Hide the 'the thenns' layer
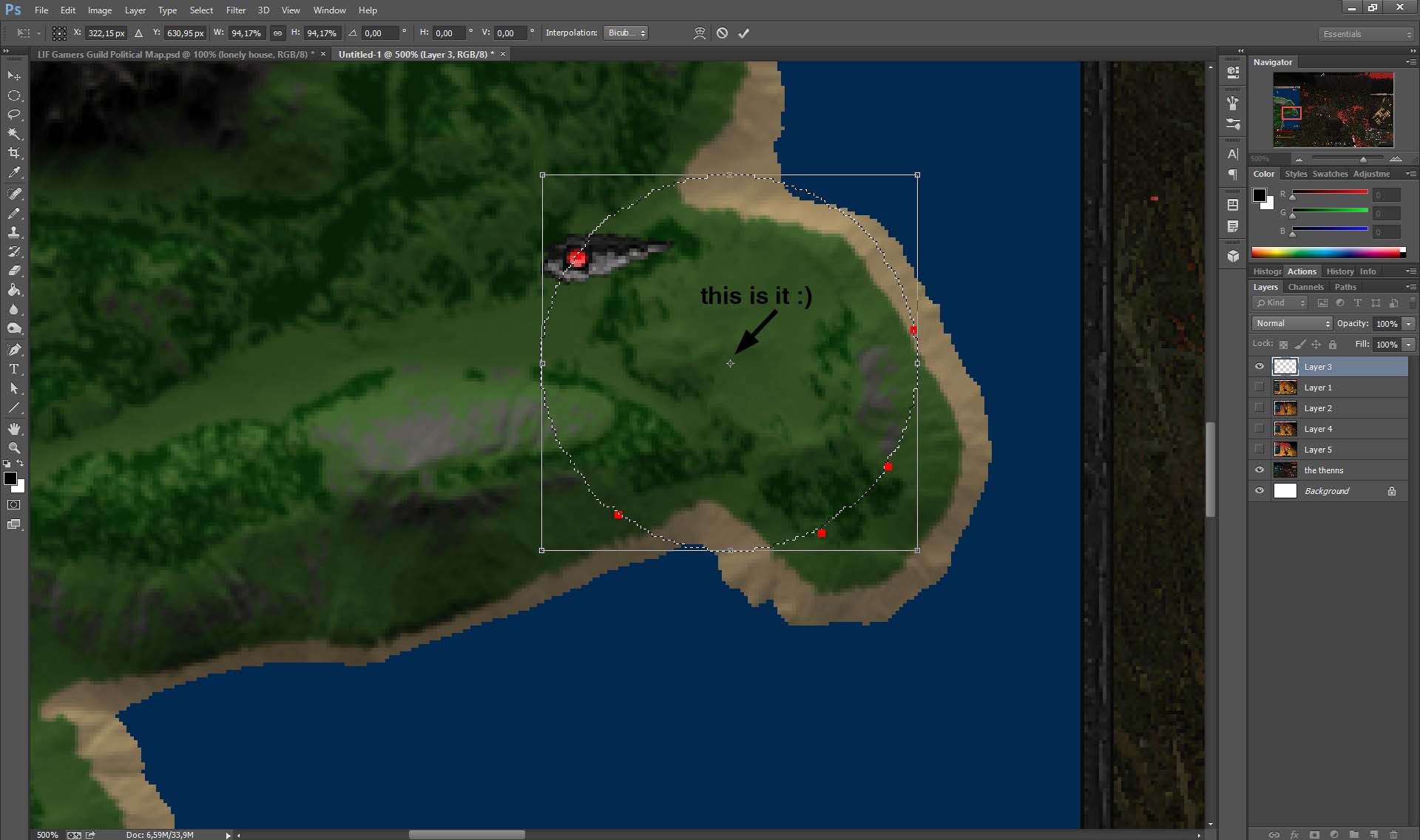The width and height of the screenshot is (1420, 840). [1259, 470]
